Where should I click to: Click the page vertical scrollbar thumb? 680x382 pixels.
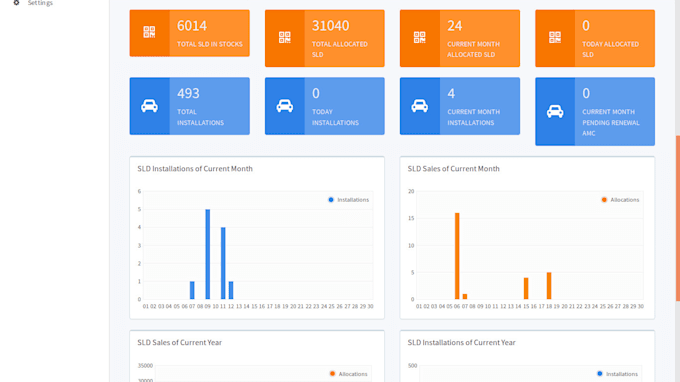coord(678,219)
